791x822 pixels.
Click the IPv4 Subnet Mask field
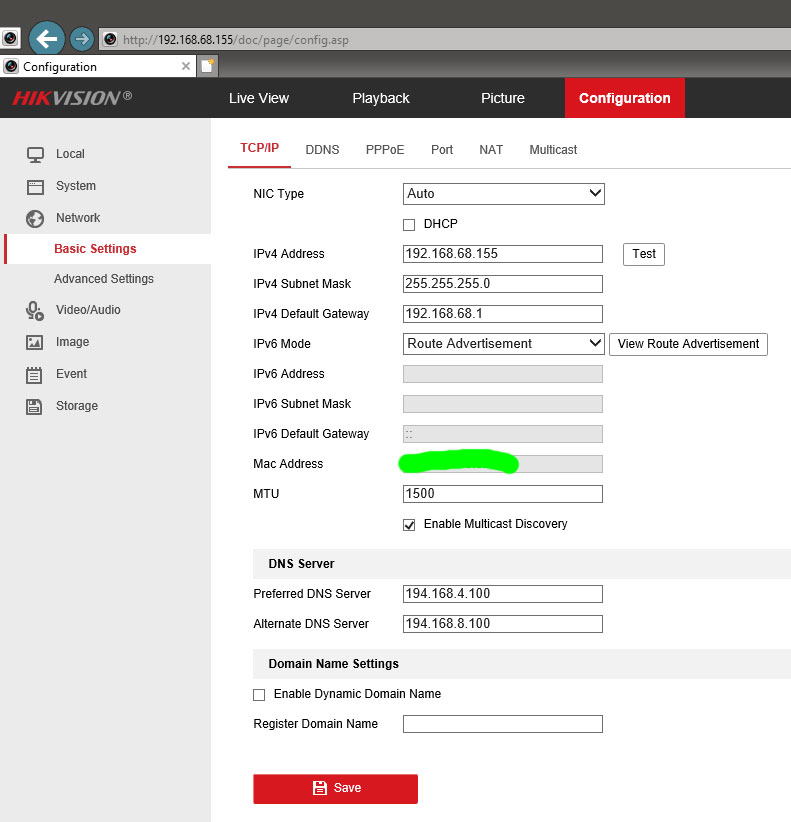click(503, 284)
